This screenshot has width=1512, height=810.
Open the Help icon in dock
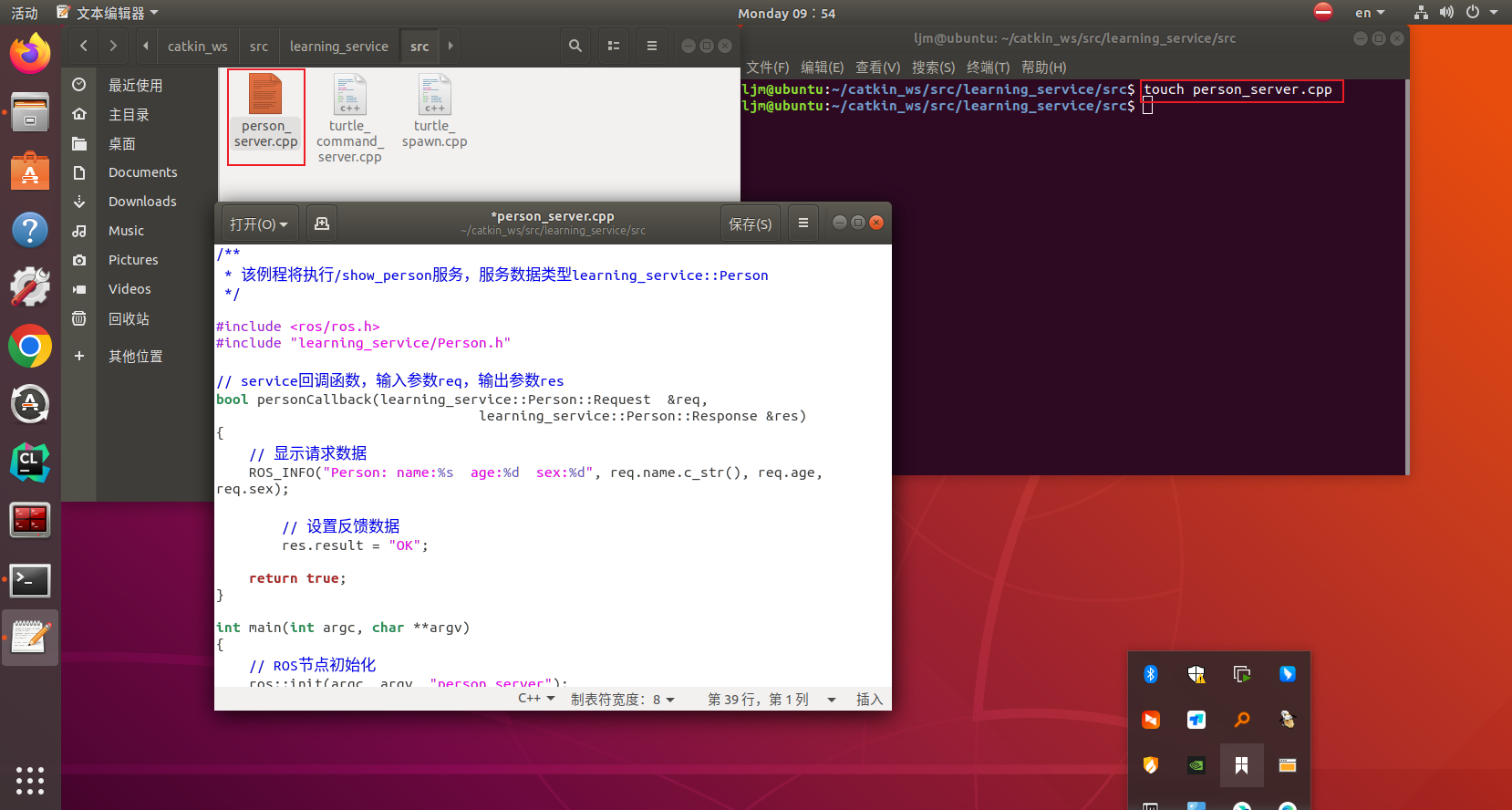30,230
